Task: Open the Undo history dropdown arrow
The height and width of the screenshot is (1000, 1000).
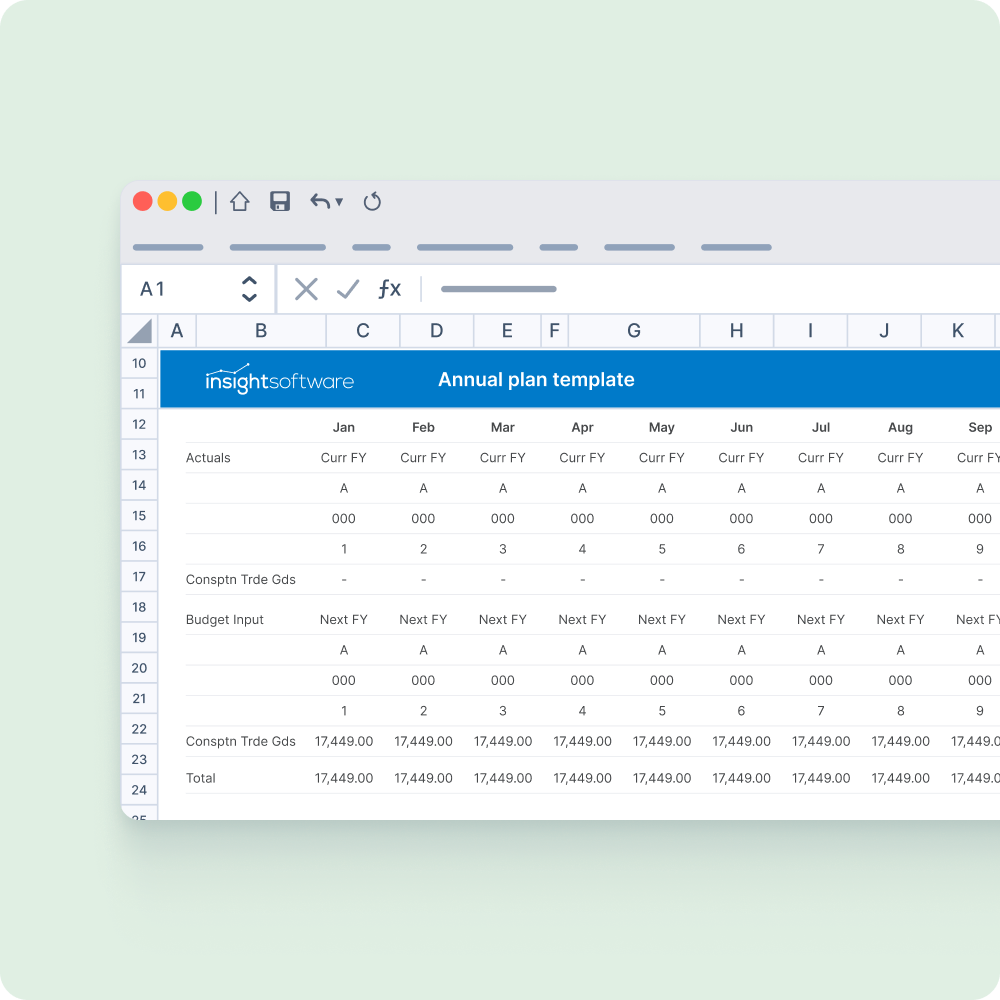Action: pyautogui.click(x=339, y=202)
